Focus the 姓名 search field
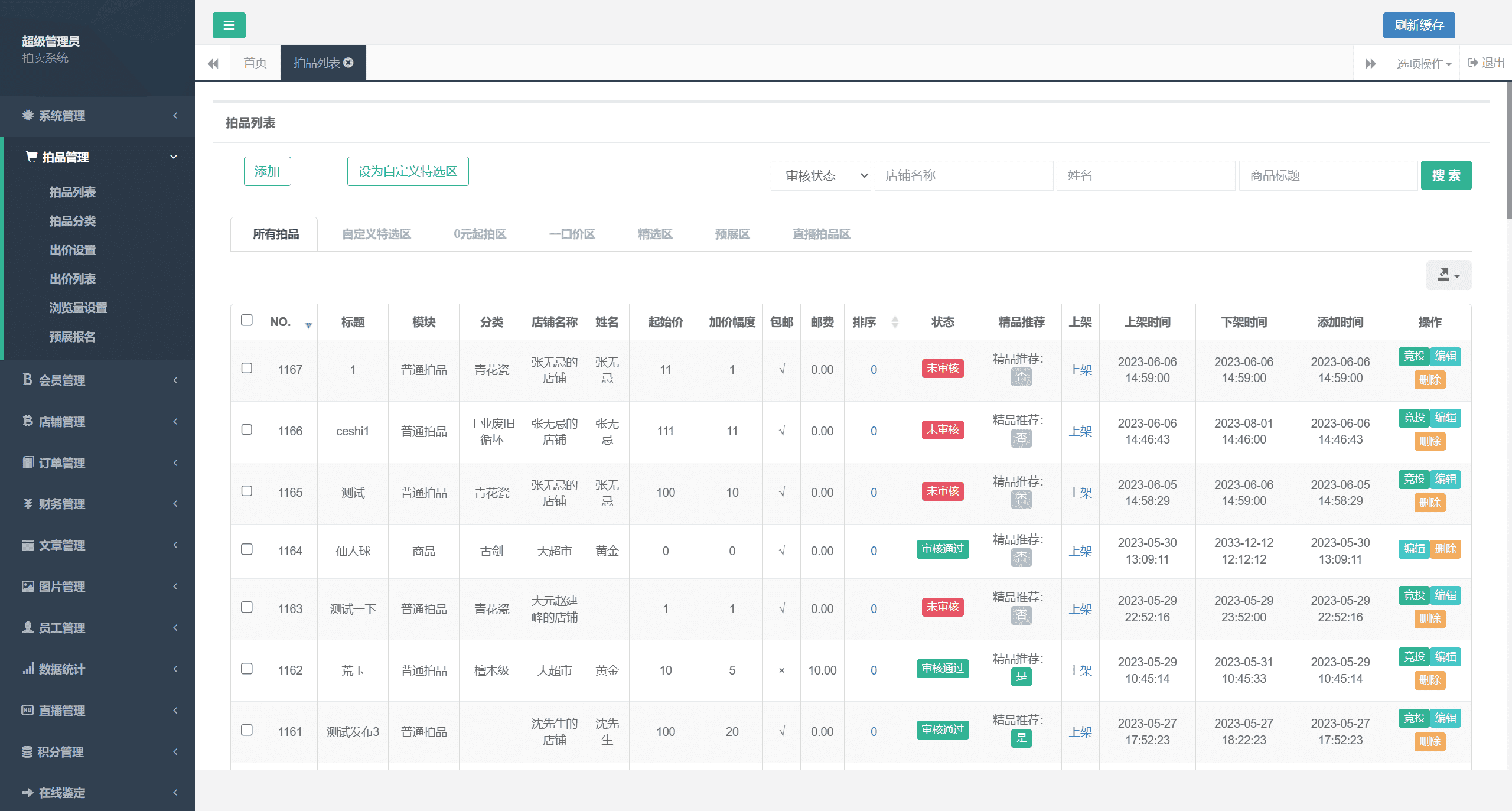Screen dimensions: 1512x811 (1146, 175)
